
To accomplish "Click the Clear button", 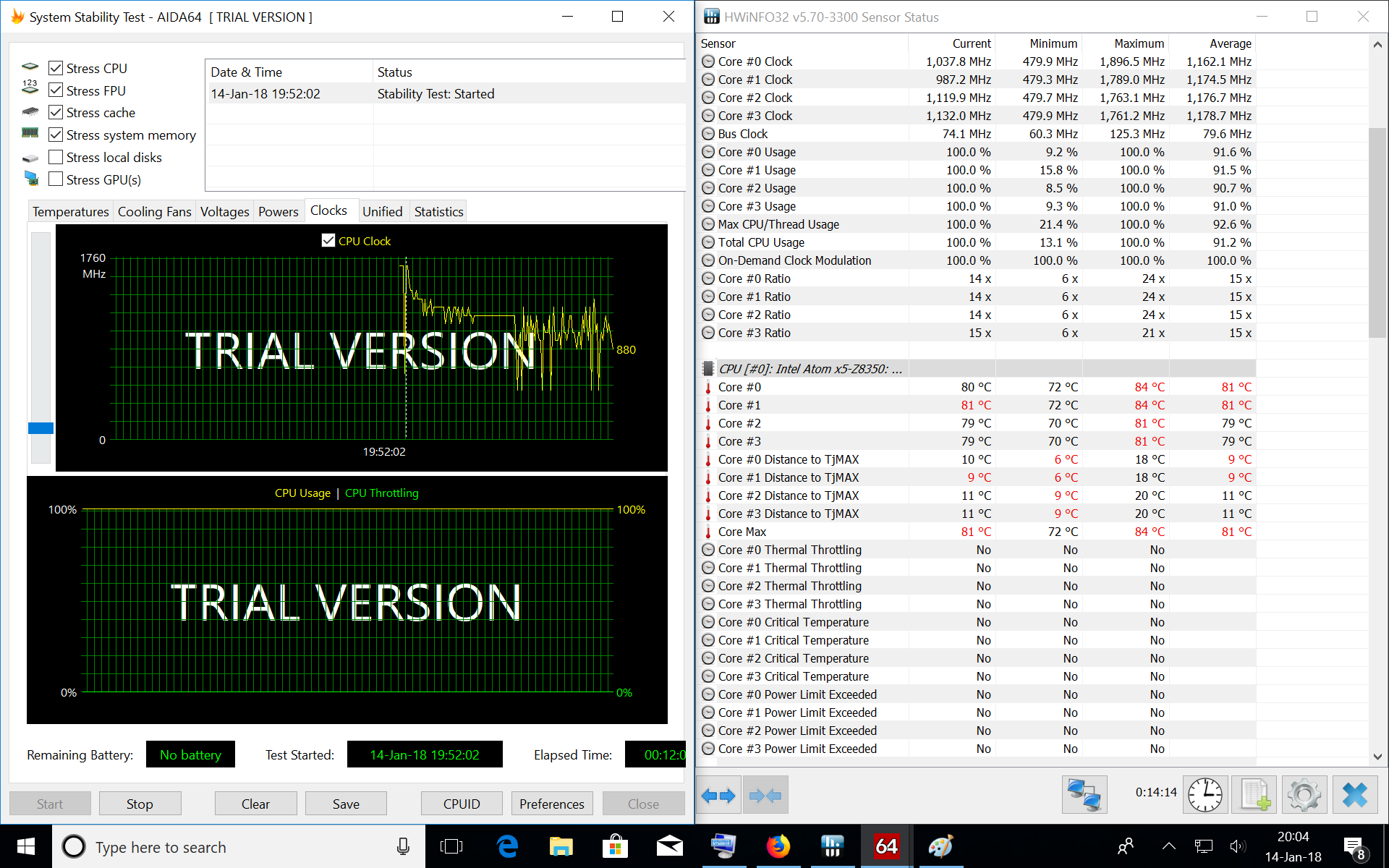I will click(255, 804).
